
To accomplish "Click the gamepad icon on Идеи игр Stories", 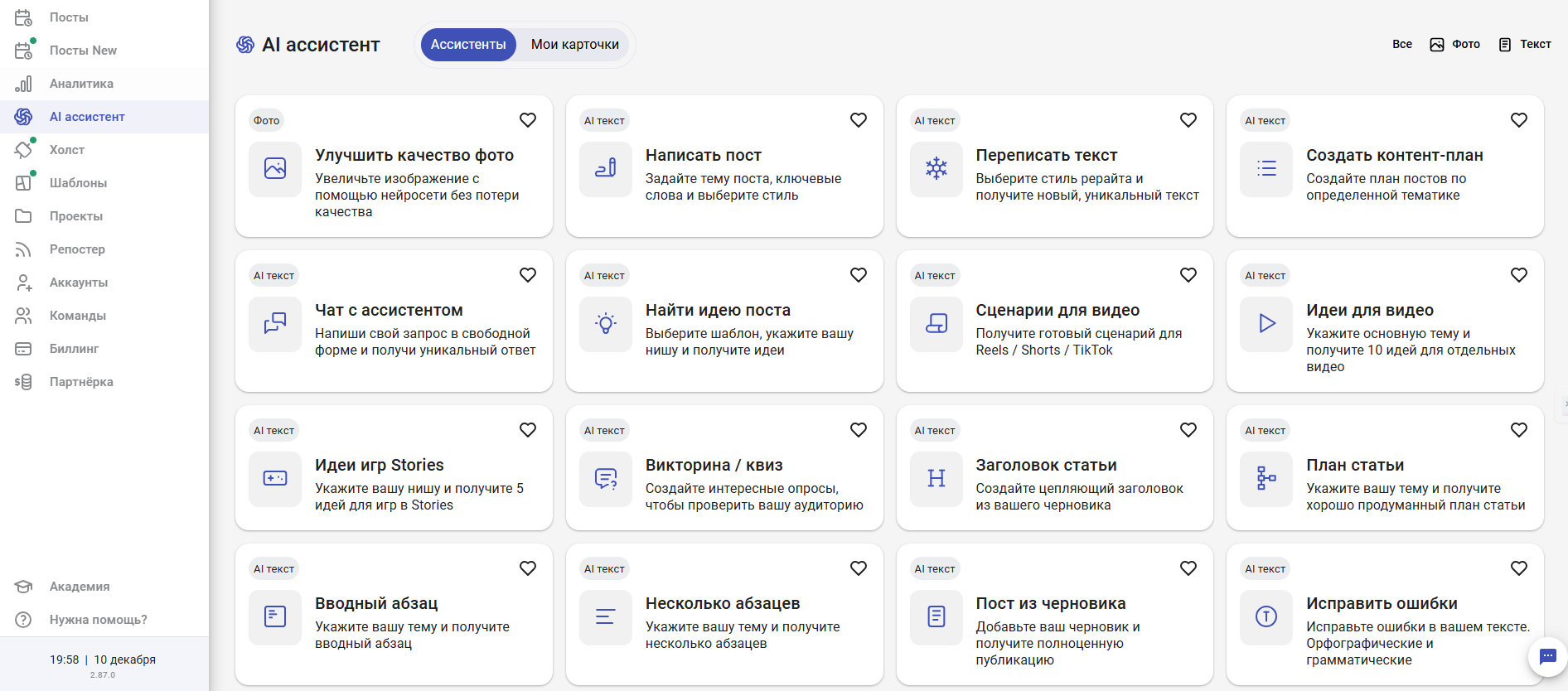I will (x=275, y=478).
